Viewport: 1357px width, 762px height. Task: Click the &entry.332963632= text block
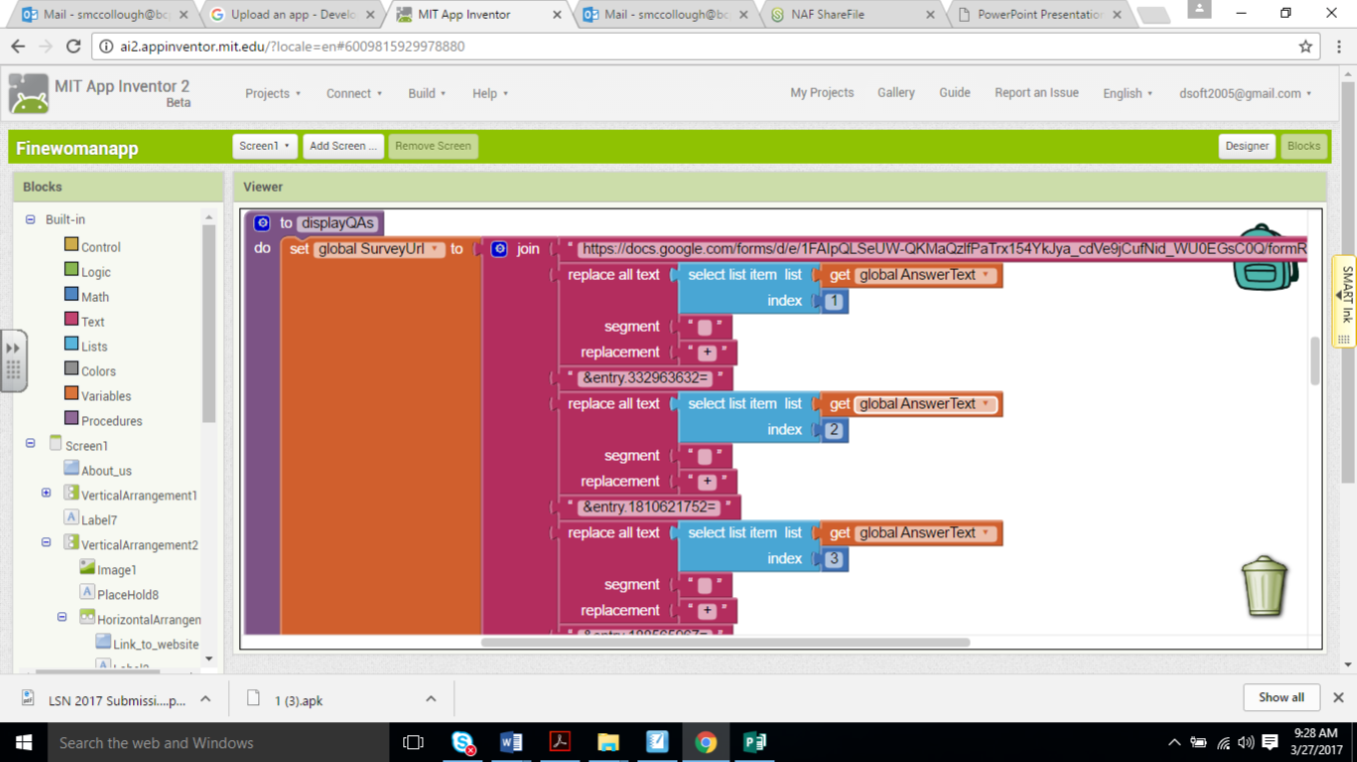[645, 378]
